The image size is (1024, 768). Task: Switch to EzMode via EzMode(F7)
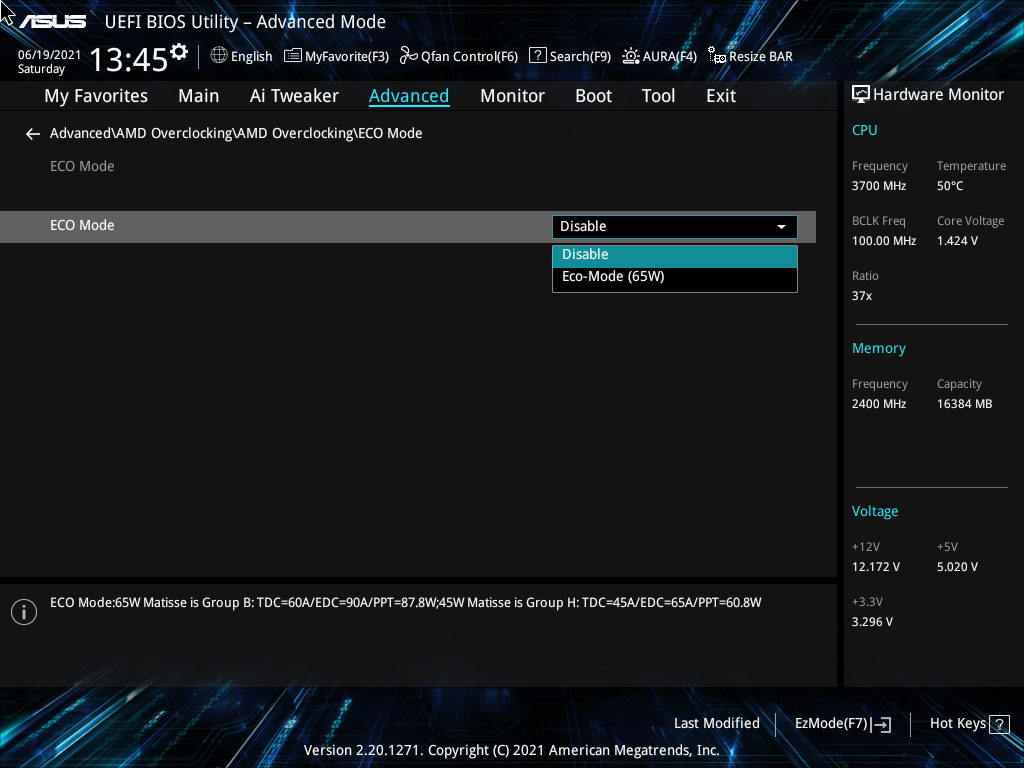[x=841, y=723]
